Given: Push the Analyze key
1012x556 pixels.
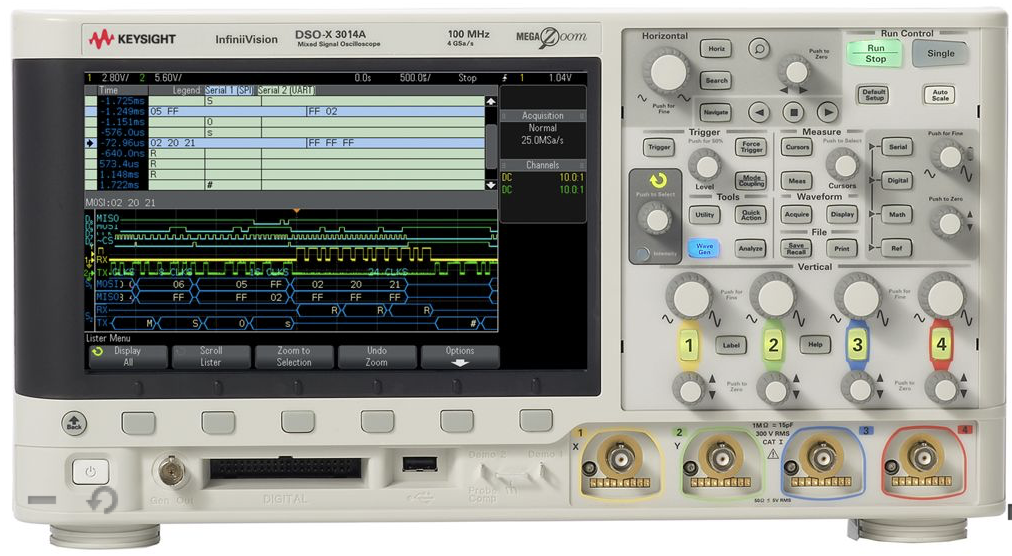Looking at the screenshot, I should click(751, 248).
